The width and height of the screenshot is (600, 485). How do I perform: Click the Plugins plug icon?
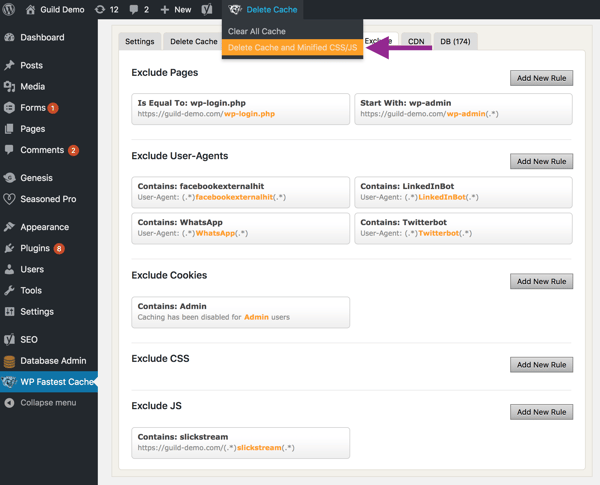tap(9, 248)
